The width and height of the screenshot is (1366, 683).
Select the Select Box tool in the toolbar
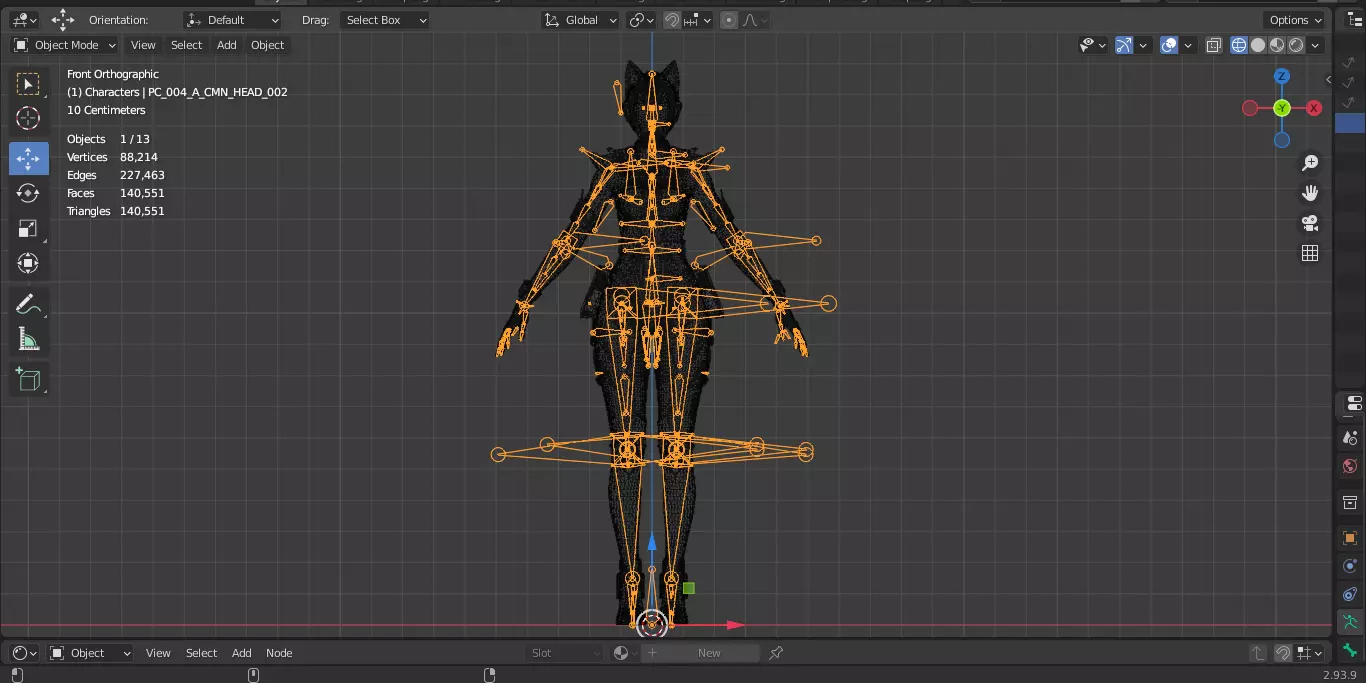tap(28, 84)
